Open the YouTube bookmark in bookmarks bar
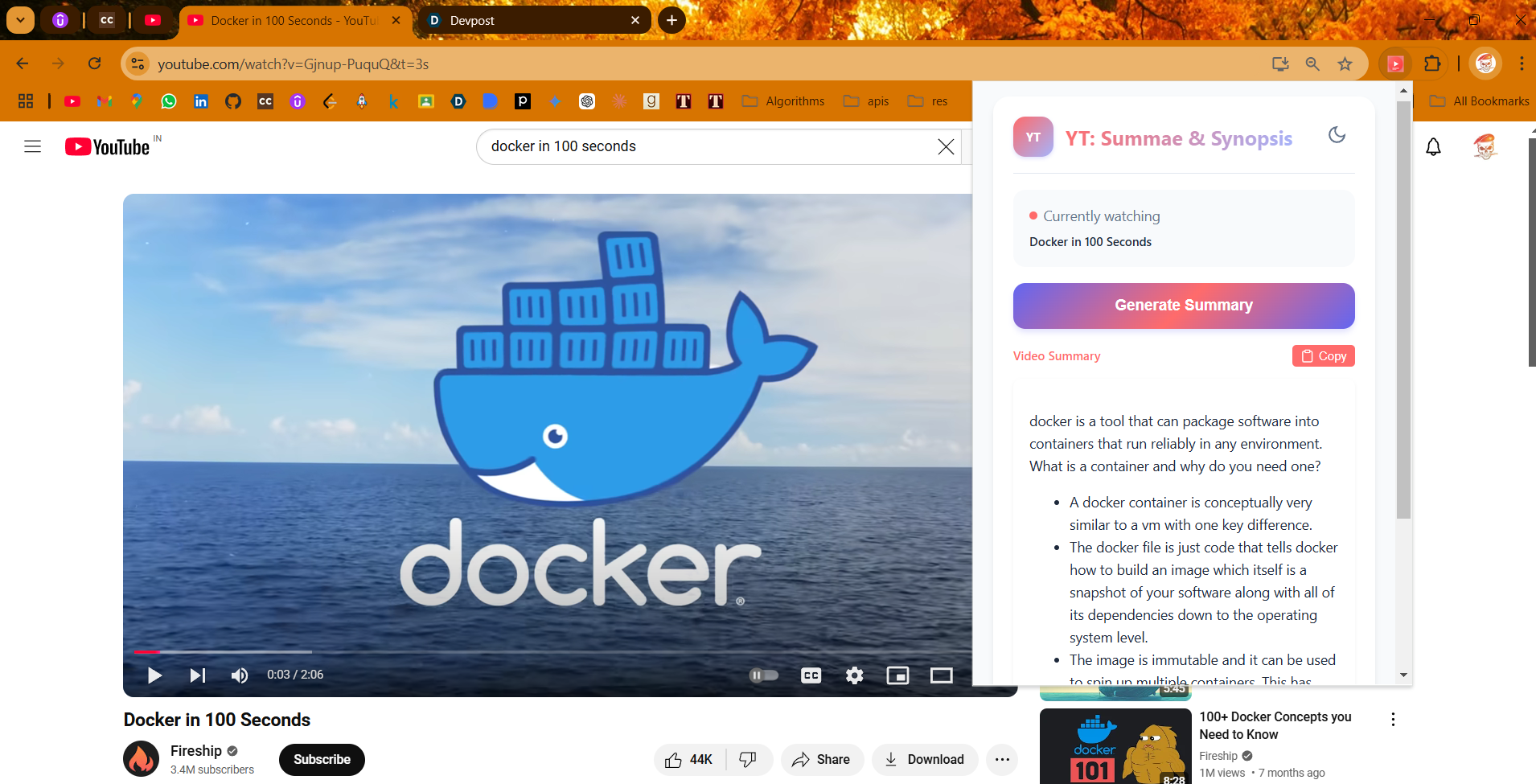Screen dimensions: 1536x784 click(x=72, y=101)
